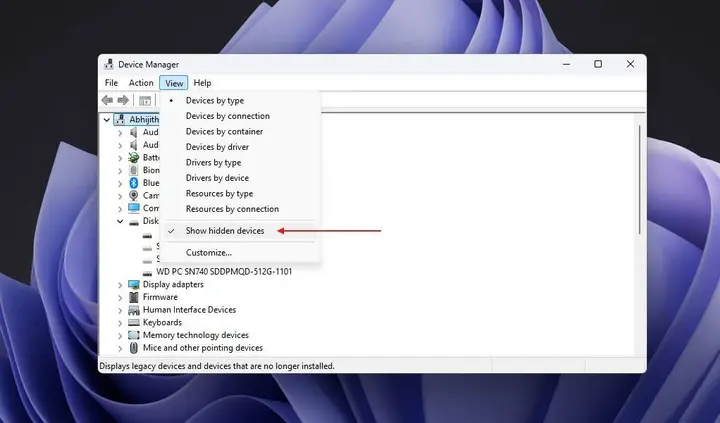Click the Keyboards category icon
720x423 pixels.
point(134,322)
